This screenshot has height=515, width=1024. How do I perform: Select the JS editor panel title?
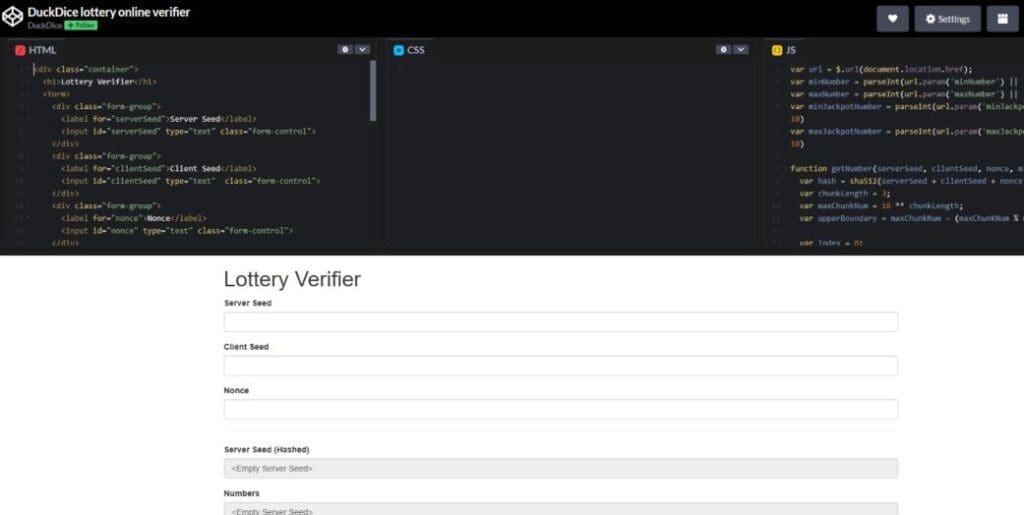click(x=791, y=50)
